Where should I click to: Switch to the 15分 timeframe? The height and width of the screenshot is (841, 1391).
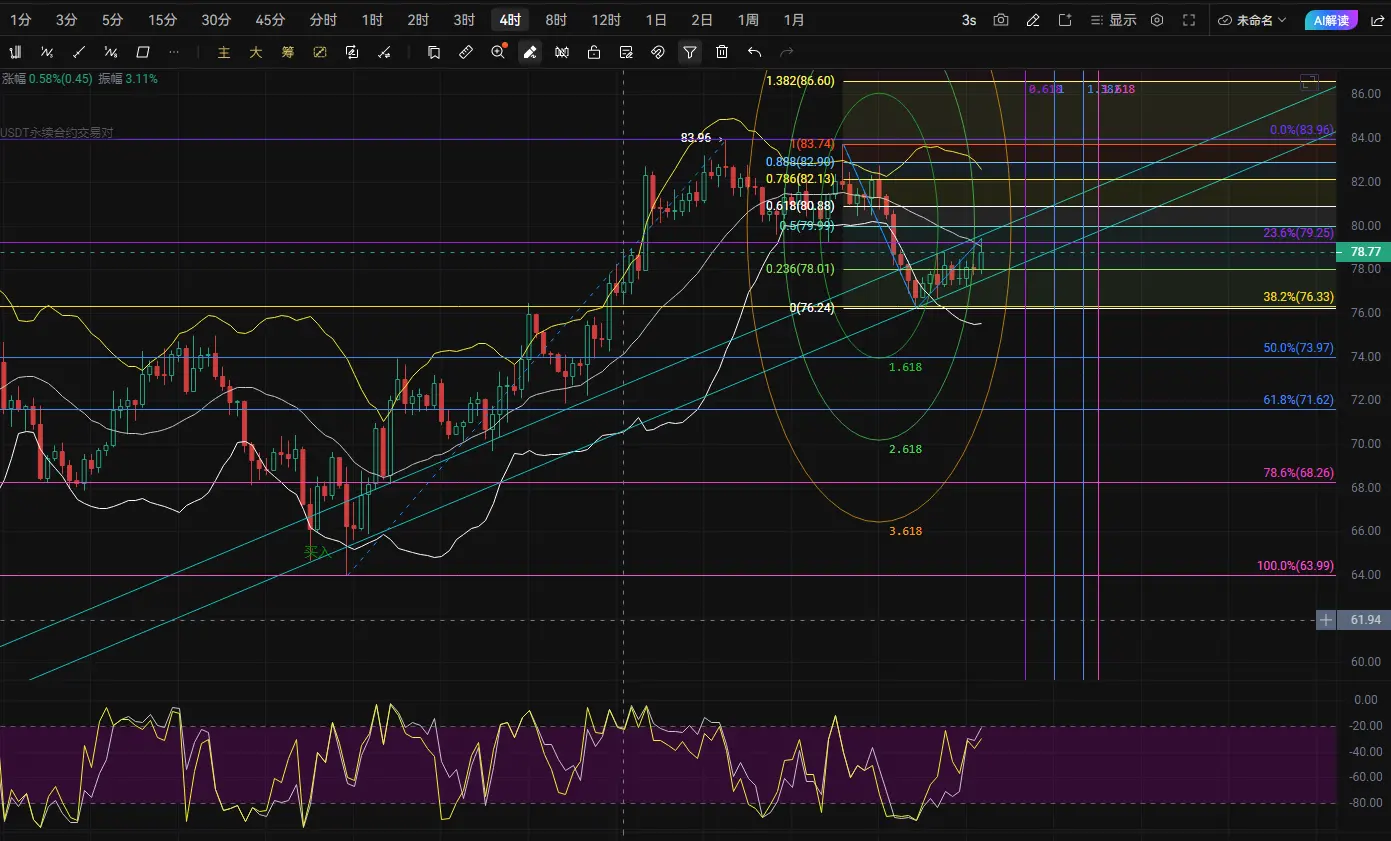click(162, 20)
